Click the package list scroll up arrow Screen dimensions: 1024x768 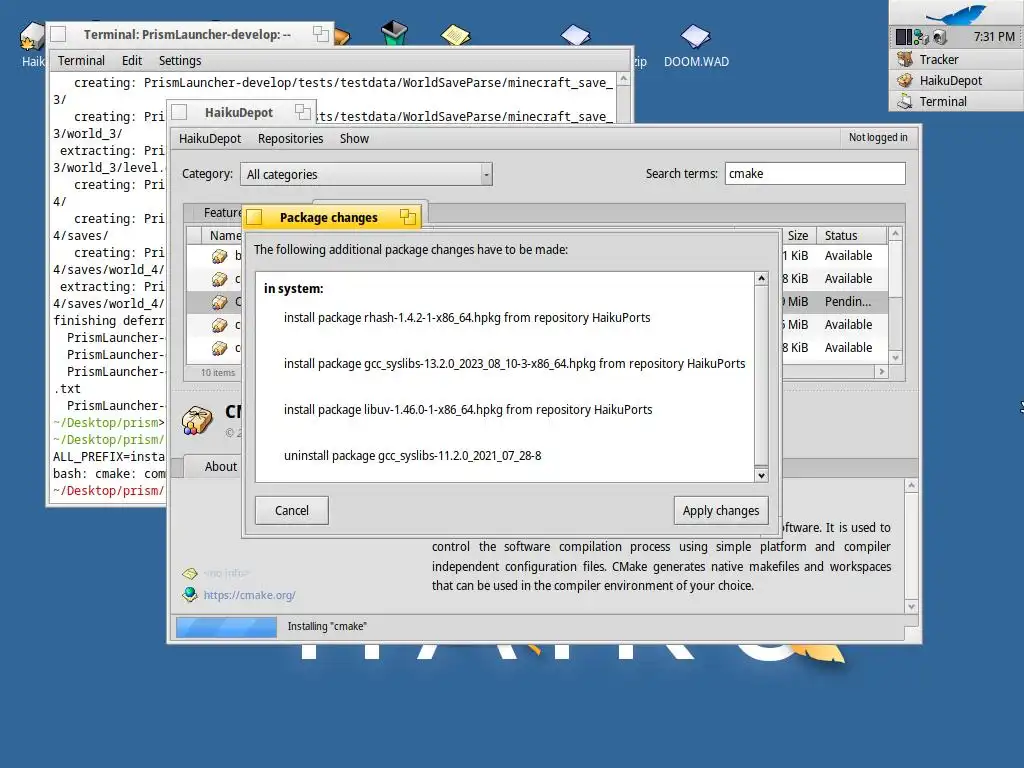click(895, 234)
